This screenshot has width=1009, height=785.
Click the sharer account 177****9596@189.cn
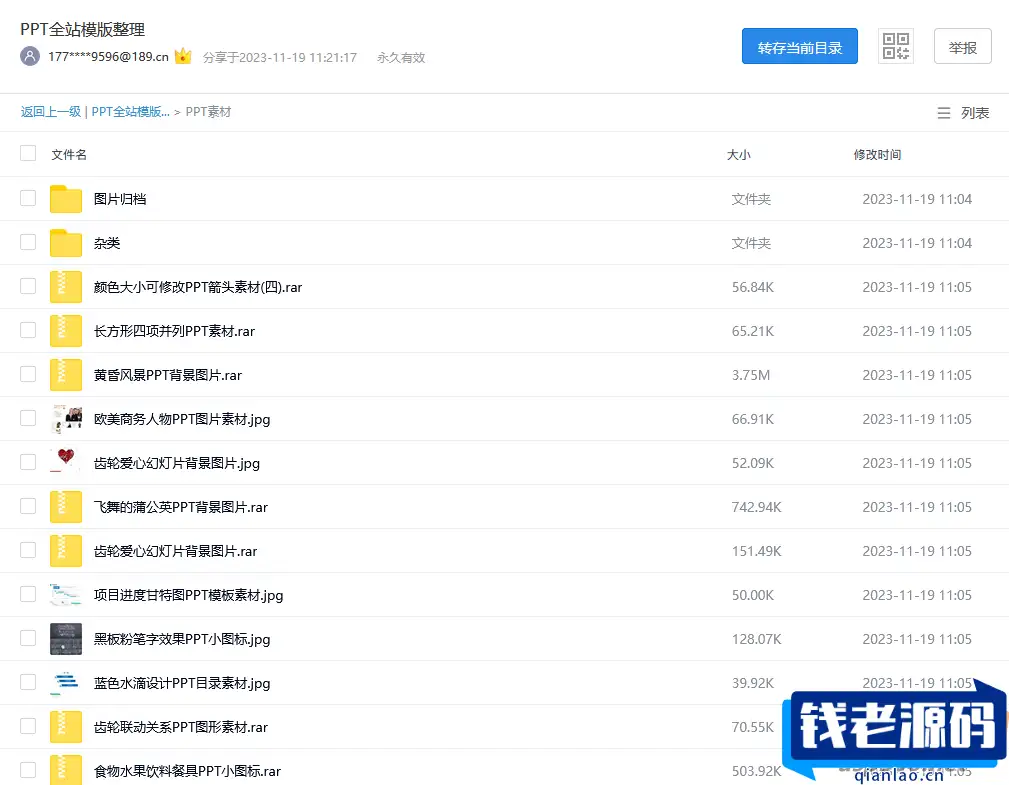click(108, 57)
